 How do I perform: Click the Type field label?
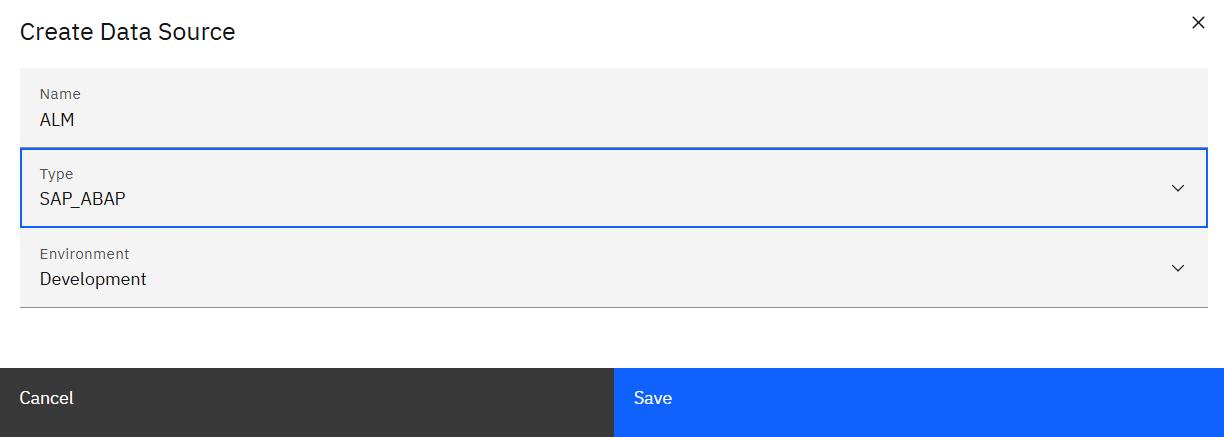pyautogui.click(x=56, y=174)
